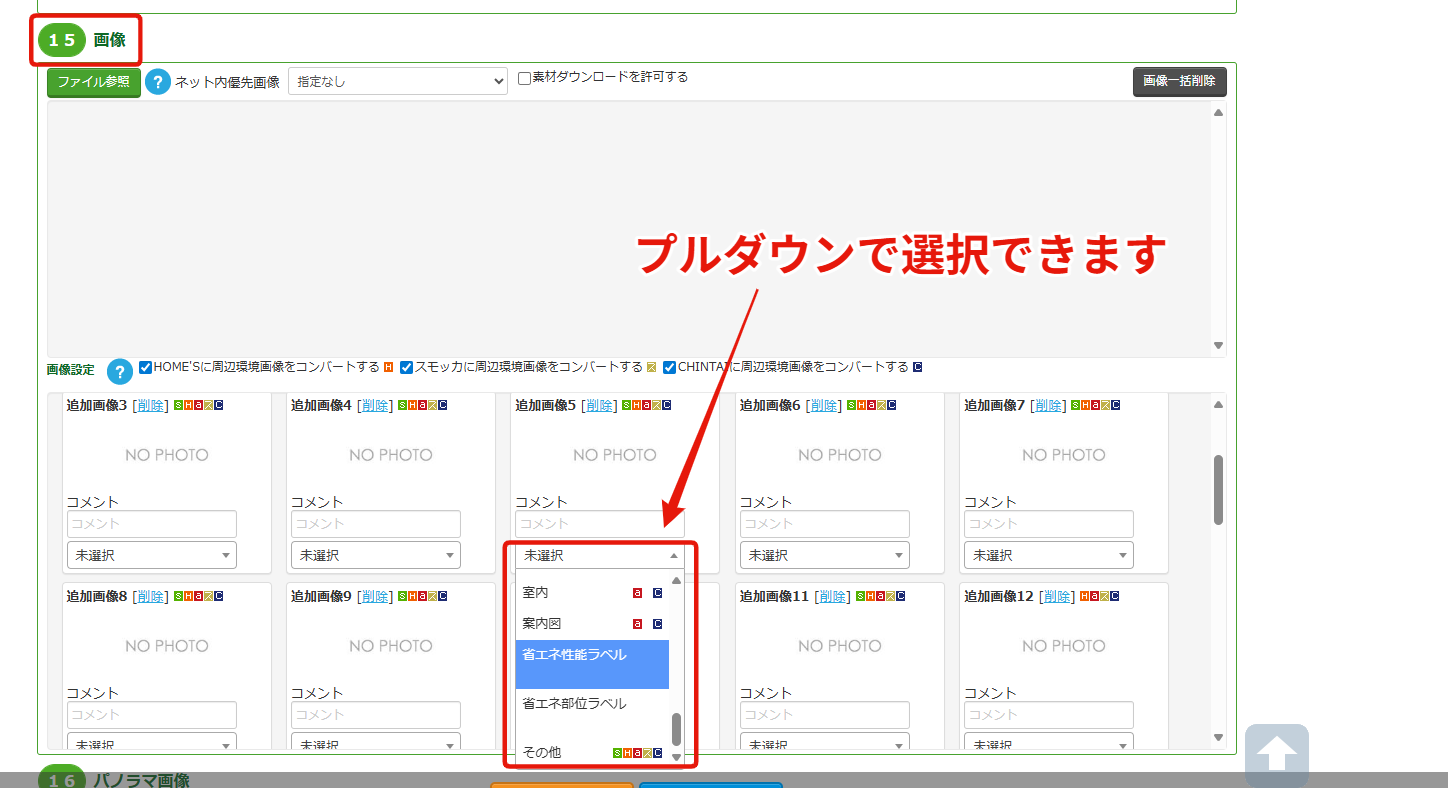The image size is (1448, 788).
Task: Click the scroll-to-top arrow icon
Action: point(1276,756)
